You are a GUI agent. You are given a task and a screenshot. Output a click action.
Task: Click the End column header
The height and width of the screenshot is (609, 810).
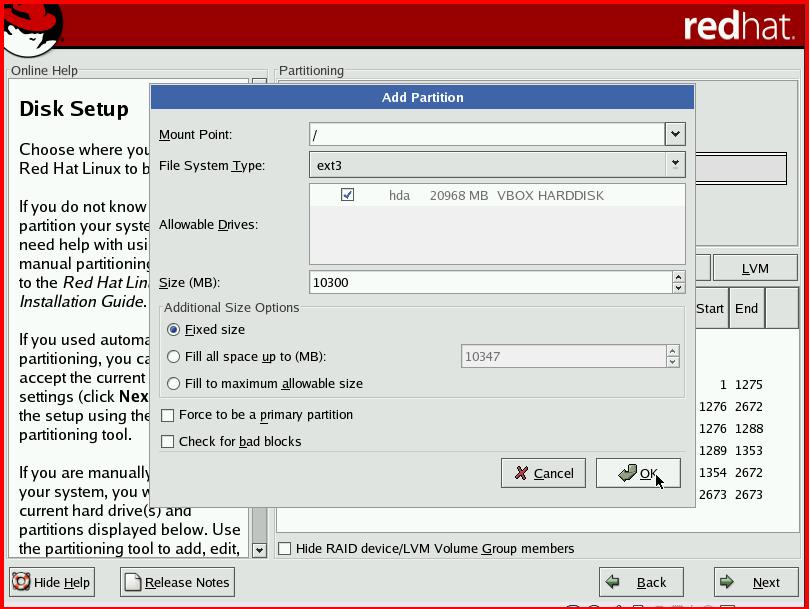pos(746,308)
